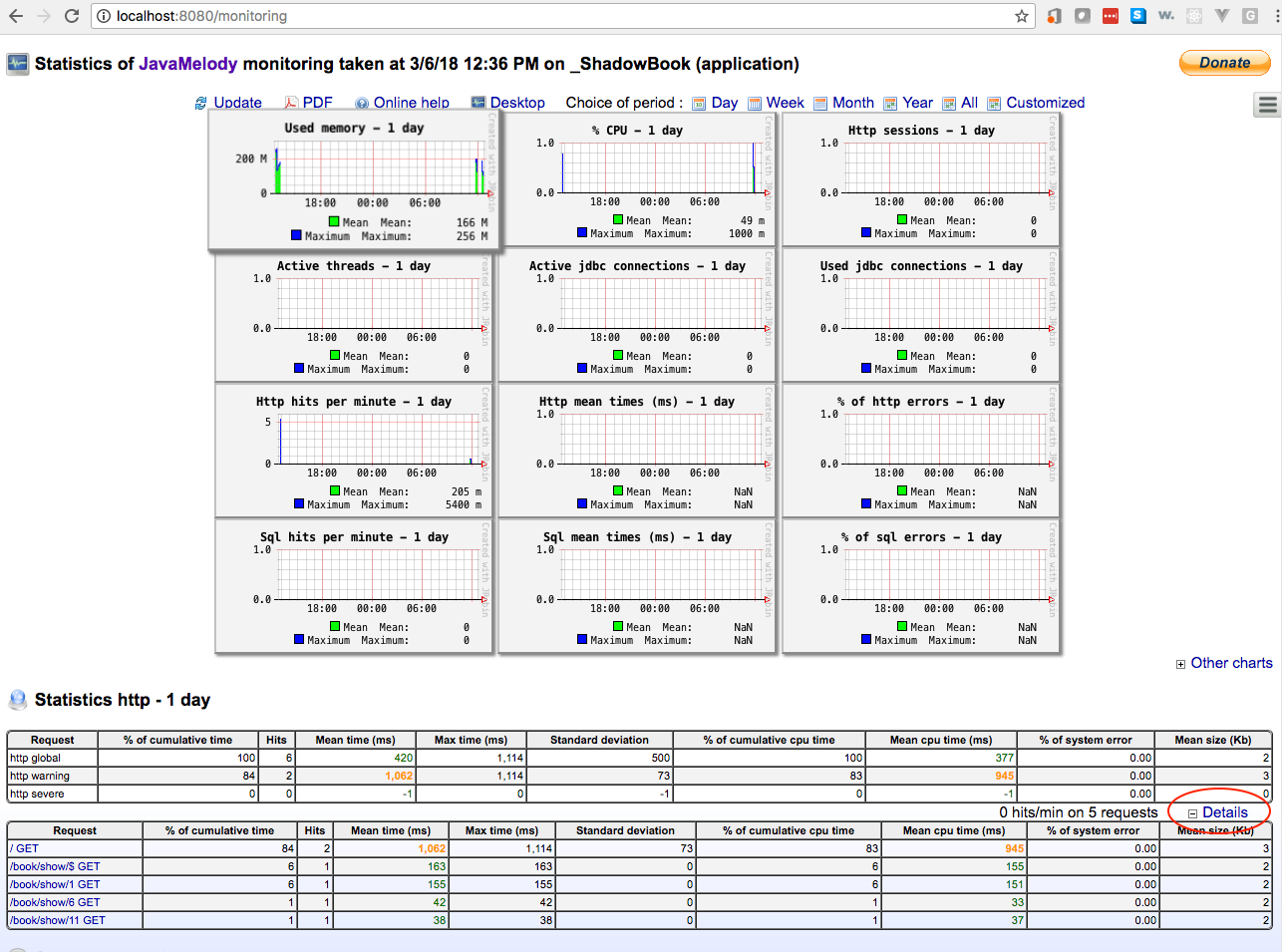Click the gray G extension icon
The image size is (1282, 952).
click(x=1250, y=16)
